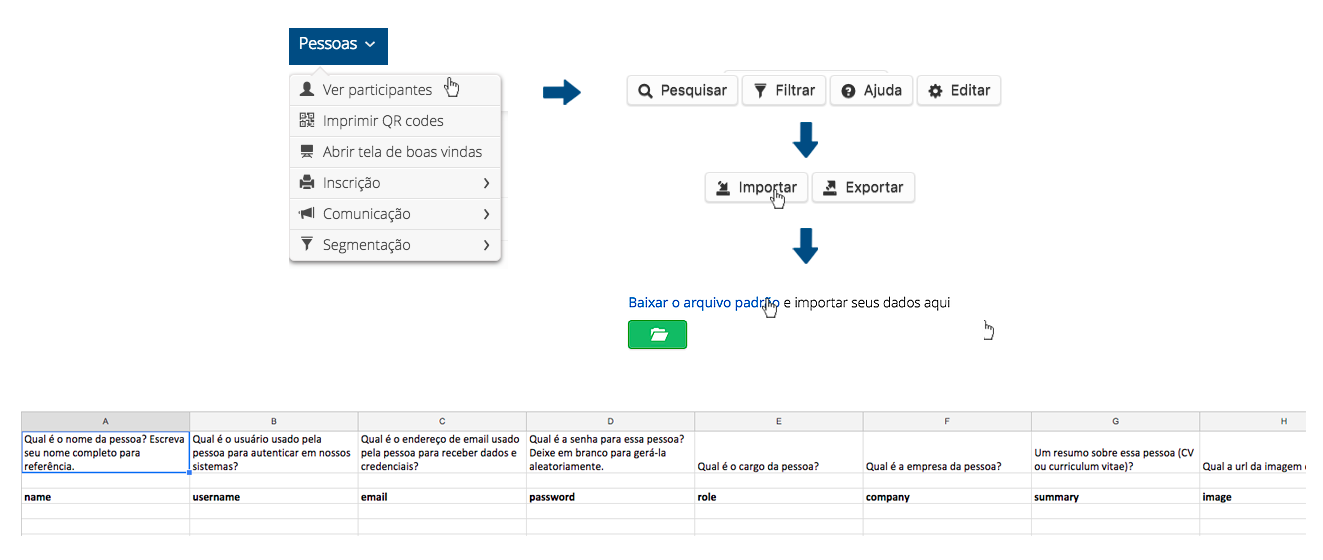The width and height of the screenshot is (1323, 560).
Task: Click the QR code icon
Action: tap(307, 121)
